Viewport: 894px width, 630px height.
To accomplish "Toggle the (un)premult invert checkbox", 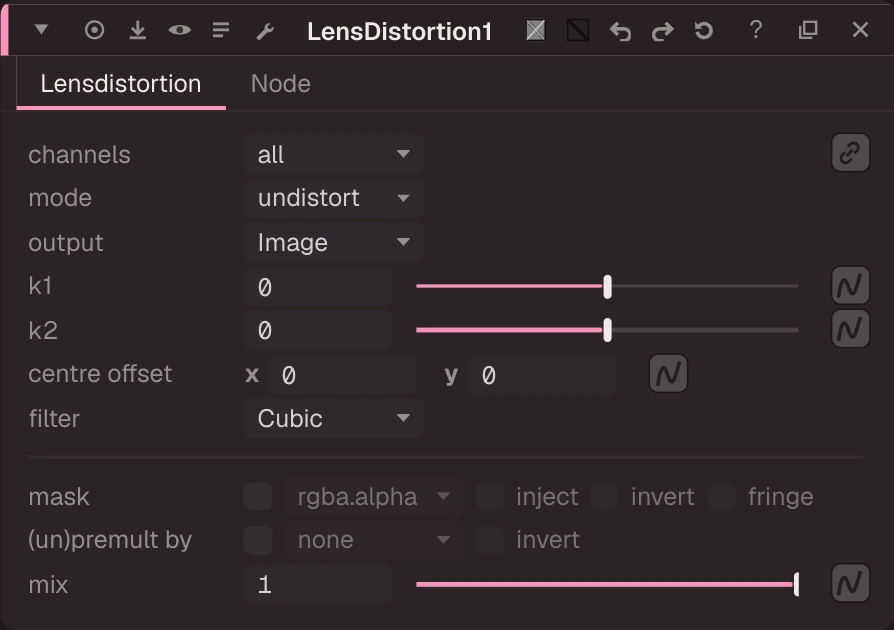I will coord(490,540).
